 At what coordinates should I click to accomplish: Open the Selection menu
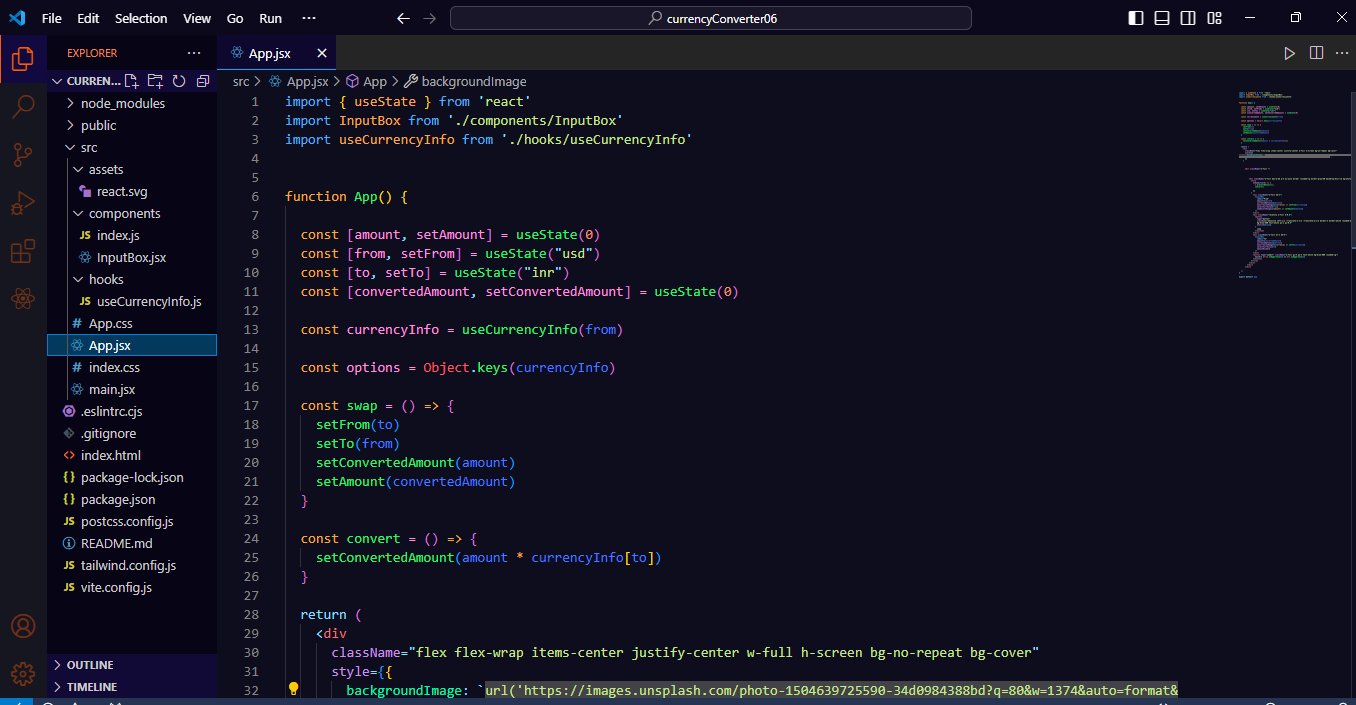[x=141, y=18]
